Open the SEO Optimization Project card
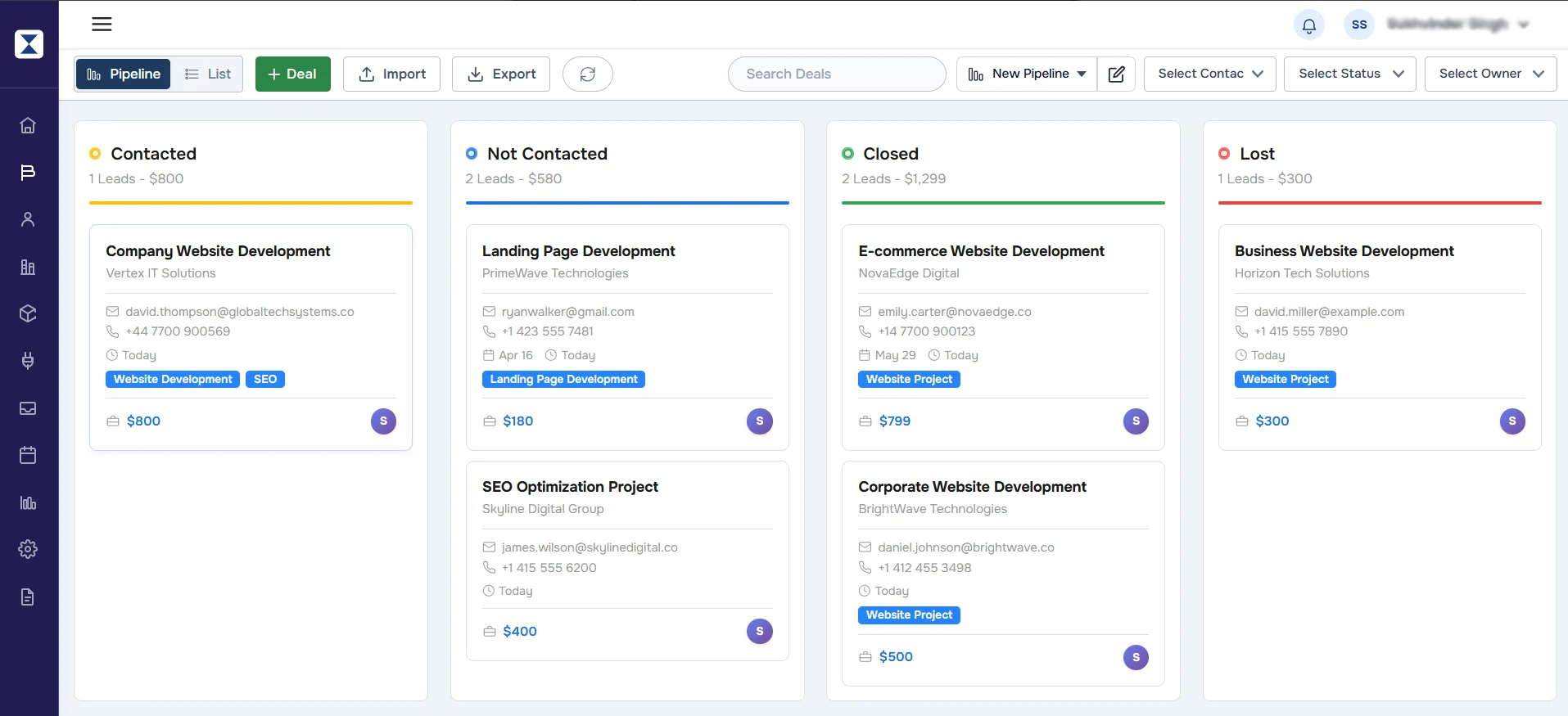This screenshot has height=716, width=1568. click(570, 487)
